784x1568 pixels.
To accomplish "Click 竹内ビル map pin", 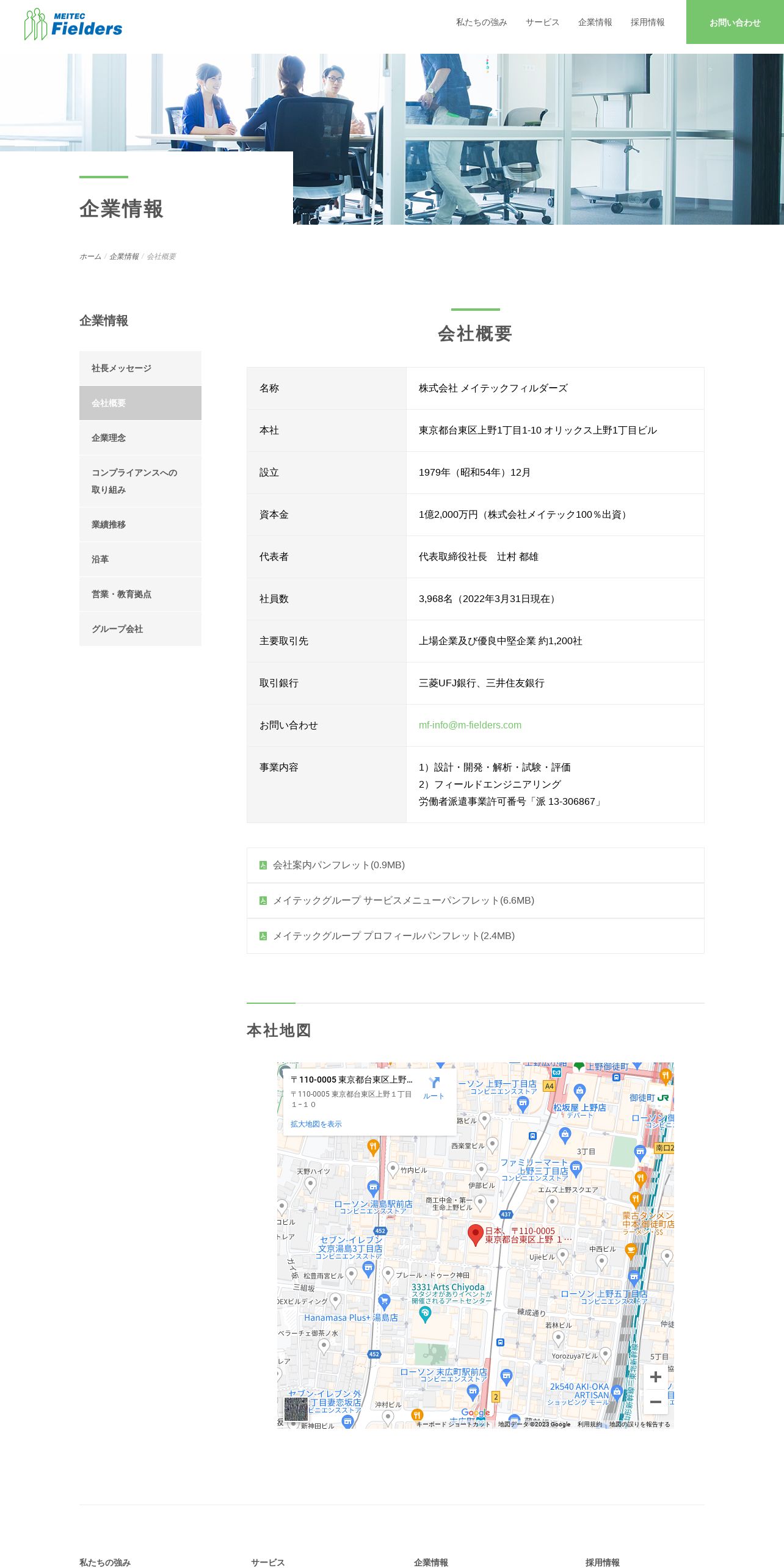I will pyautogui.click(x=393, y=1170).
